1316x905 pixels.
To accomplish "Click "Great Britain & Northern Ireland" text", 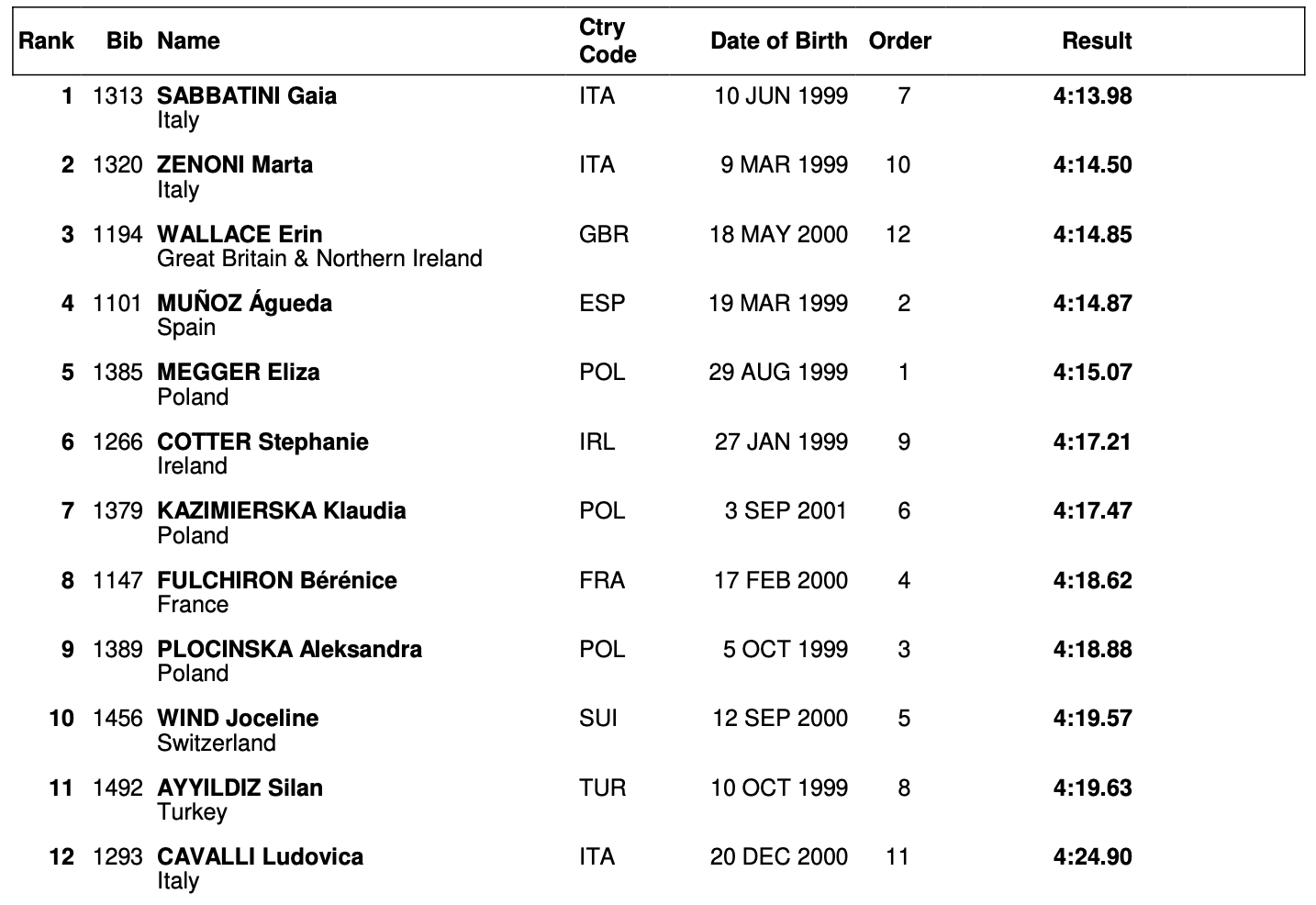I will click(x=319, y=259).
